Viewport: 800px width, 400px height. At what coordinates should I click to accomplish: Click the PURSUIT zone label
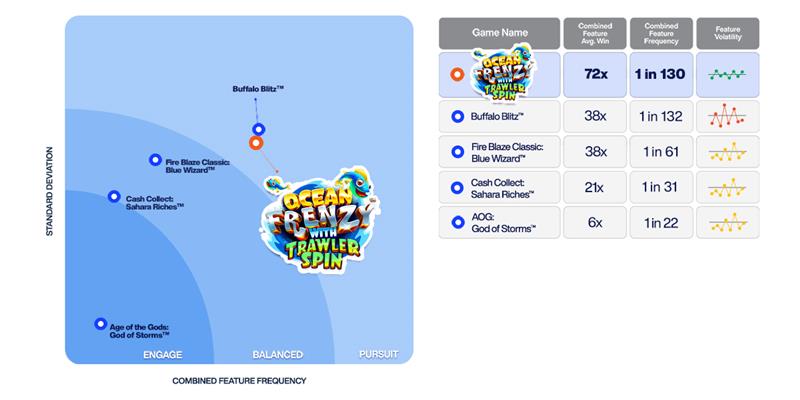tap(378, 354)
